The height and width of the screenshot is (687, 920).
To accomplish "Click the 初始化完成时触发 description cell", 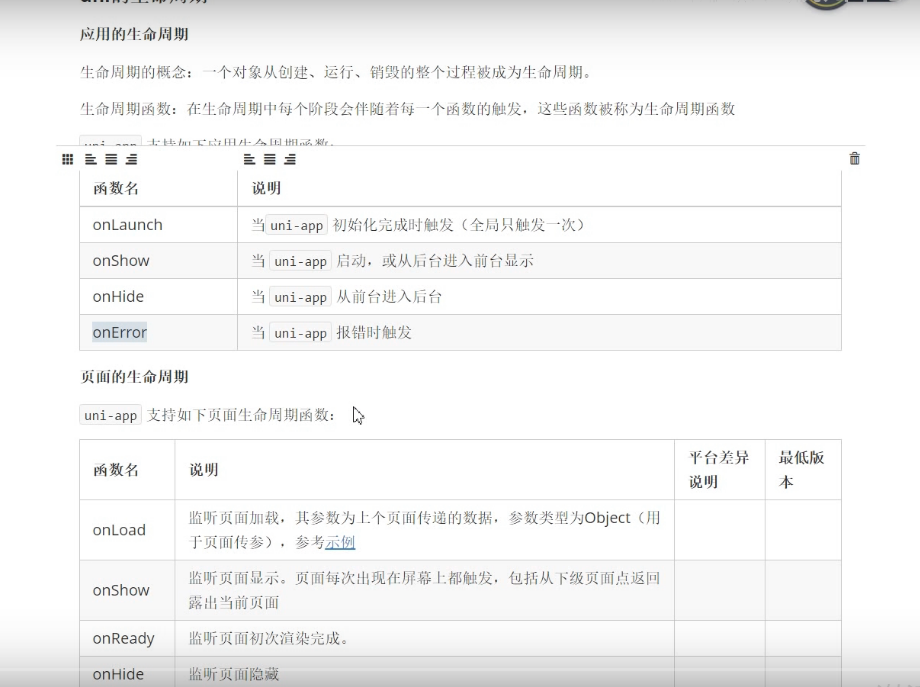I will (x=539, y=225).
